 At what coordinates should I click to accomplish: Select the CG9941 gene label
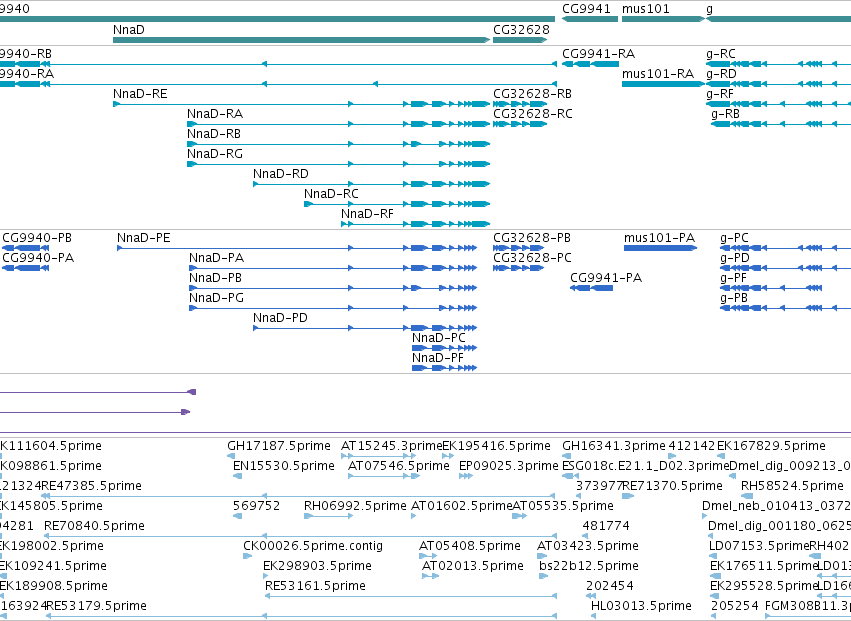pyautogui.click(x=586, y=9)
